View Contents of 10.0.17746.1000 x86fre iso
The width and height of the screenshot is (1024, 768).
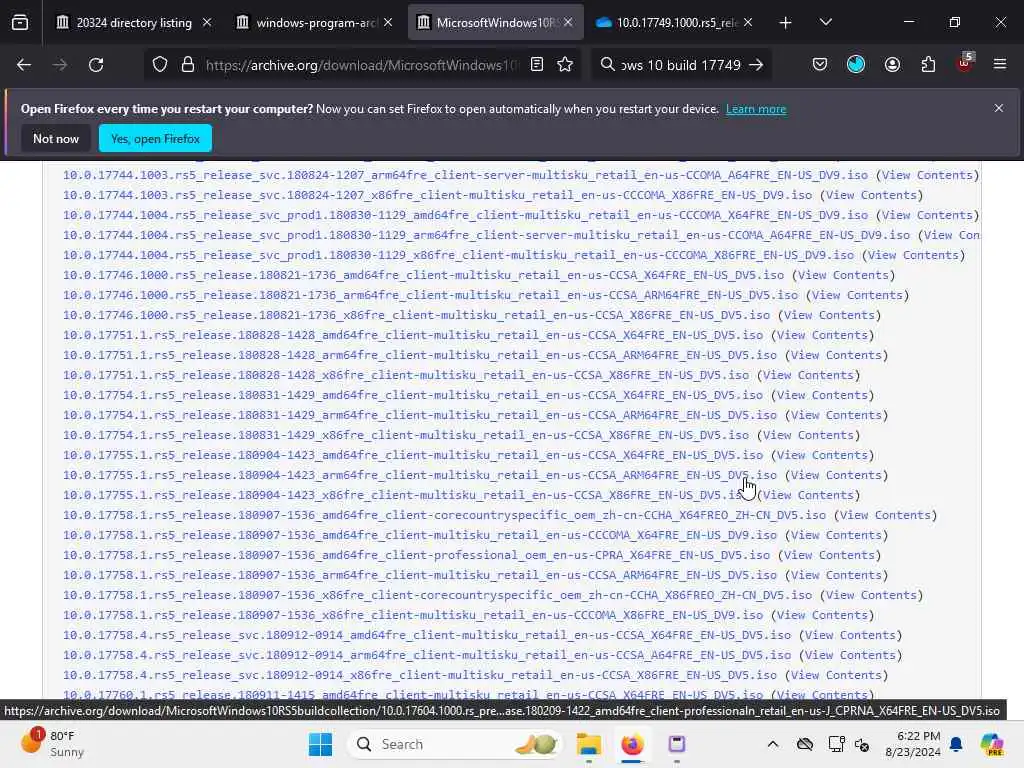tap(829, 315)
